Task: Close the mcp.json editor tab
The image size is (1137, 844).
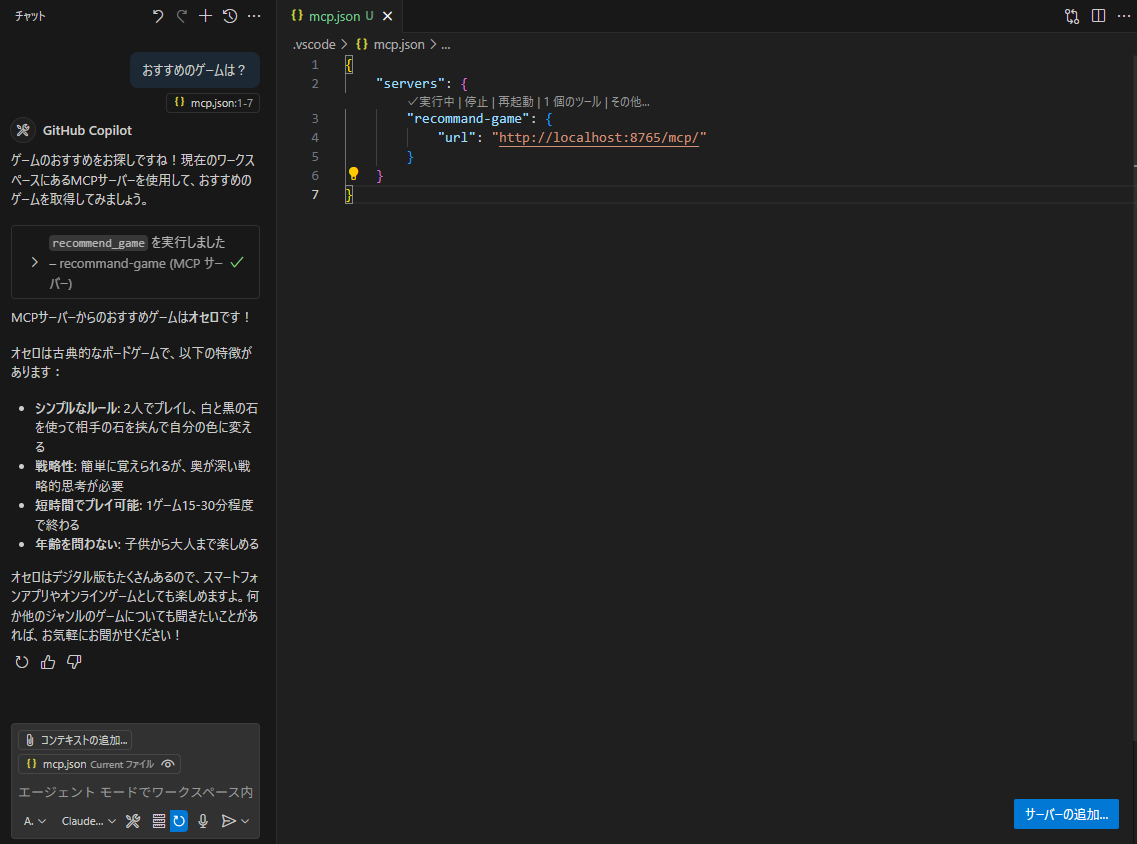Action: click(388, 16)
